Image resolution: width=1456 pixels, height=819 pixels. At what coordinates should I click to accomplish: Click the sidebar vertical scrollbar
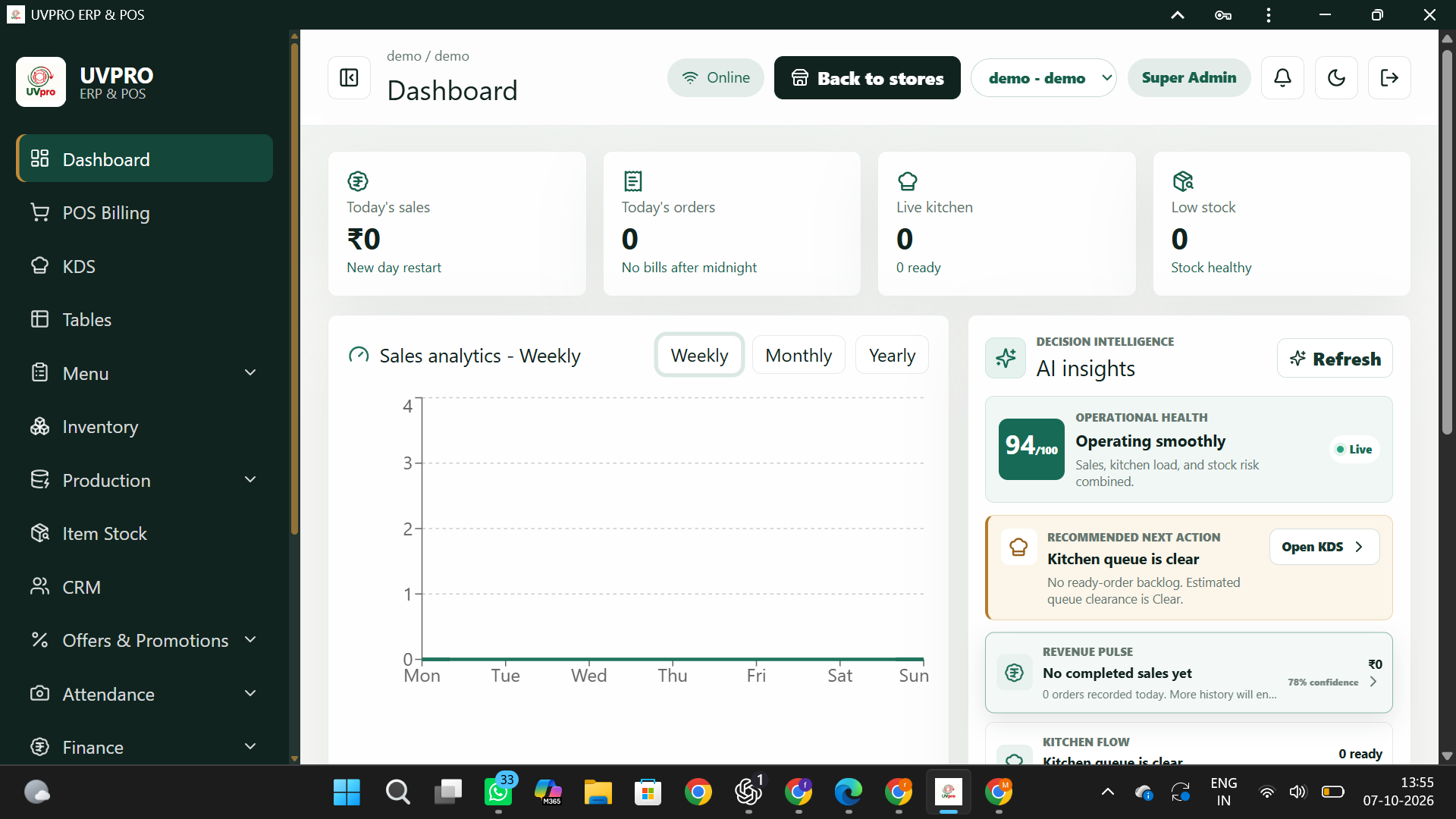(294, 288)
